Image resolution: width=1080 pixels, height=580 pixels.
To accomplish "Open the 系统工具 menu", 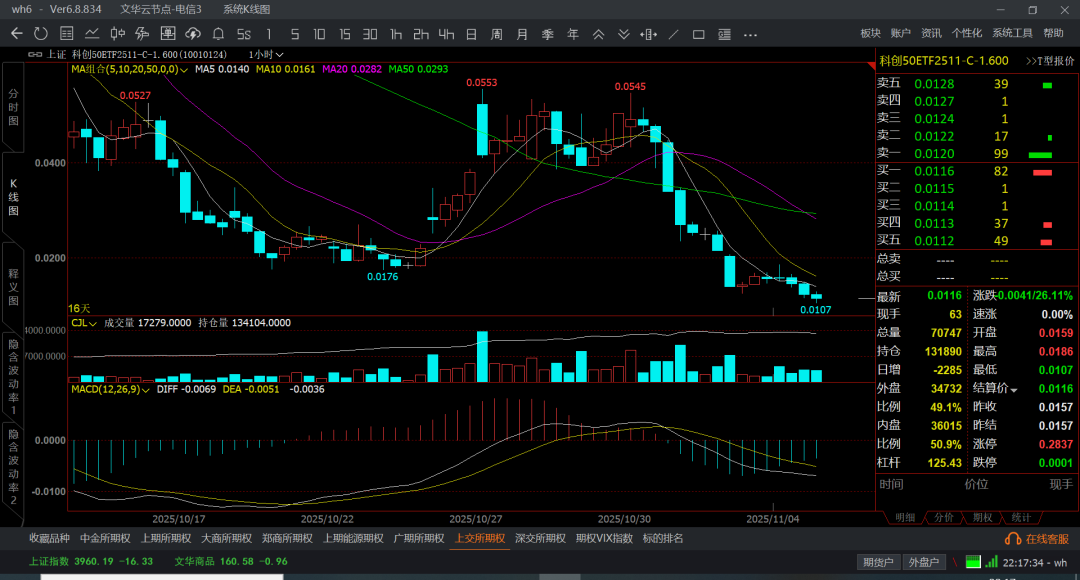I will [1012, 34].
